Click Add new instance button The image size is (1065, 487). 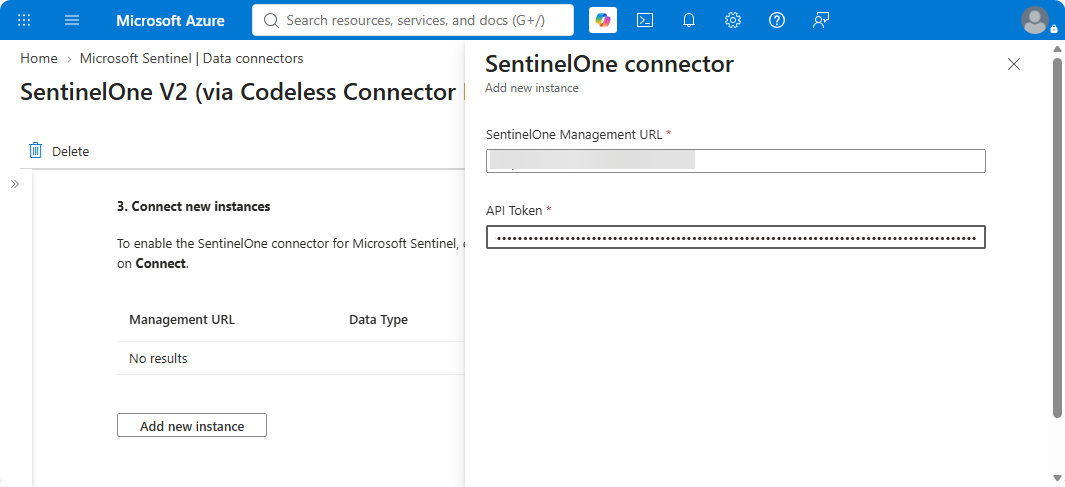point(192,425)
